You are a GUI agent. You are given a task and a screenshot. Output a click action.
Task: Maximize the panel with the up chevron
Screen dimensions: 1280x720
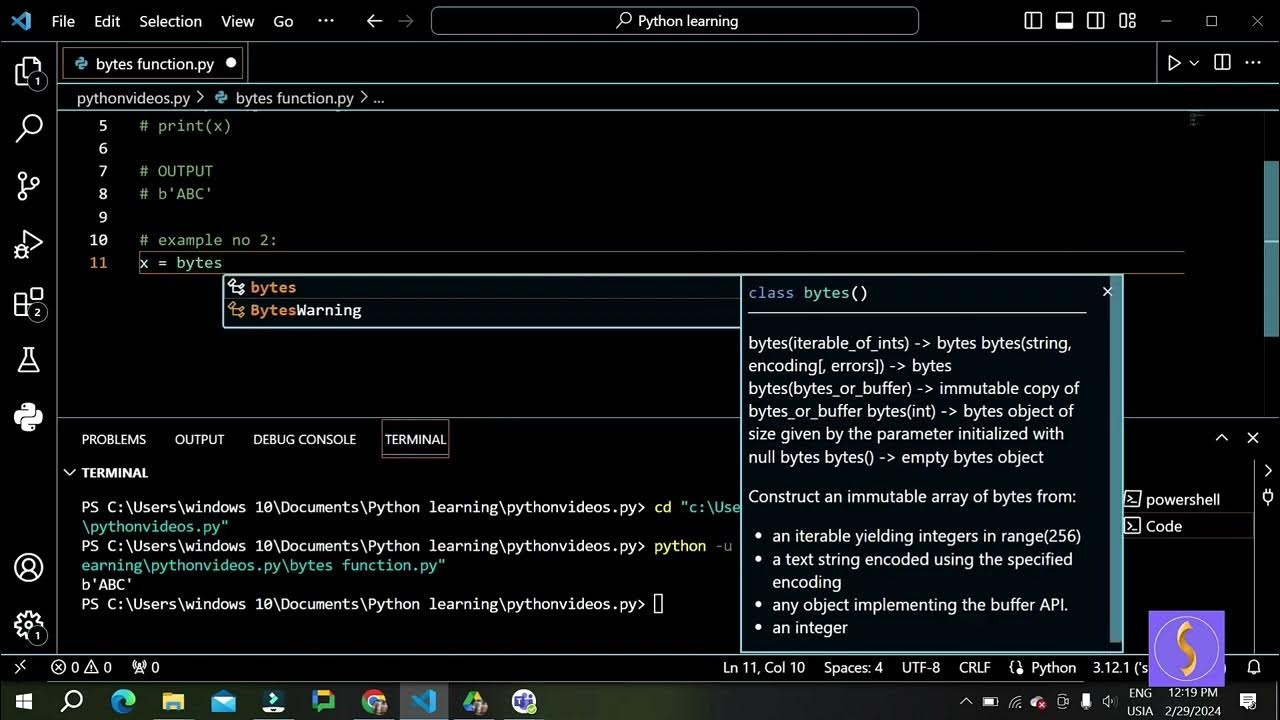click(1221, 437)
